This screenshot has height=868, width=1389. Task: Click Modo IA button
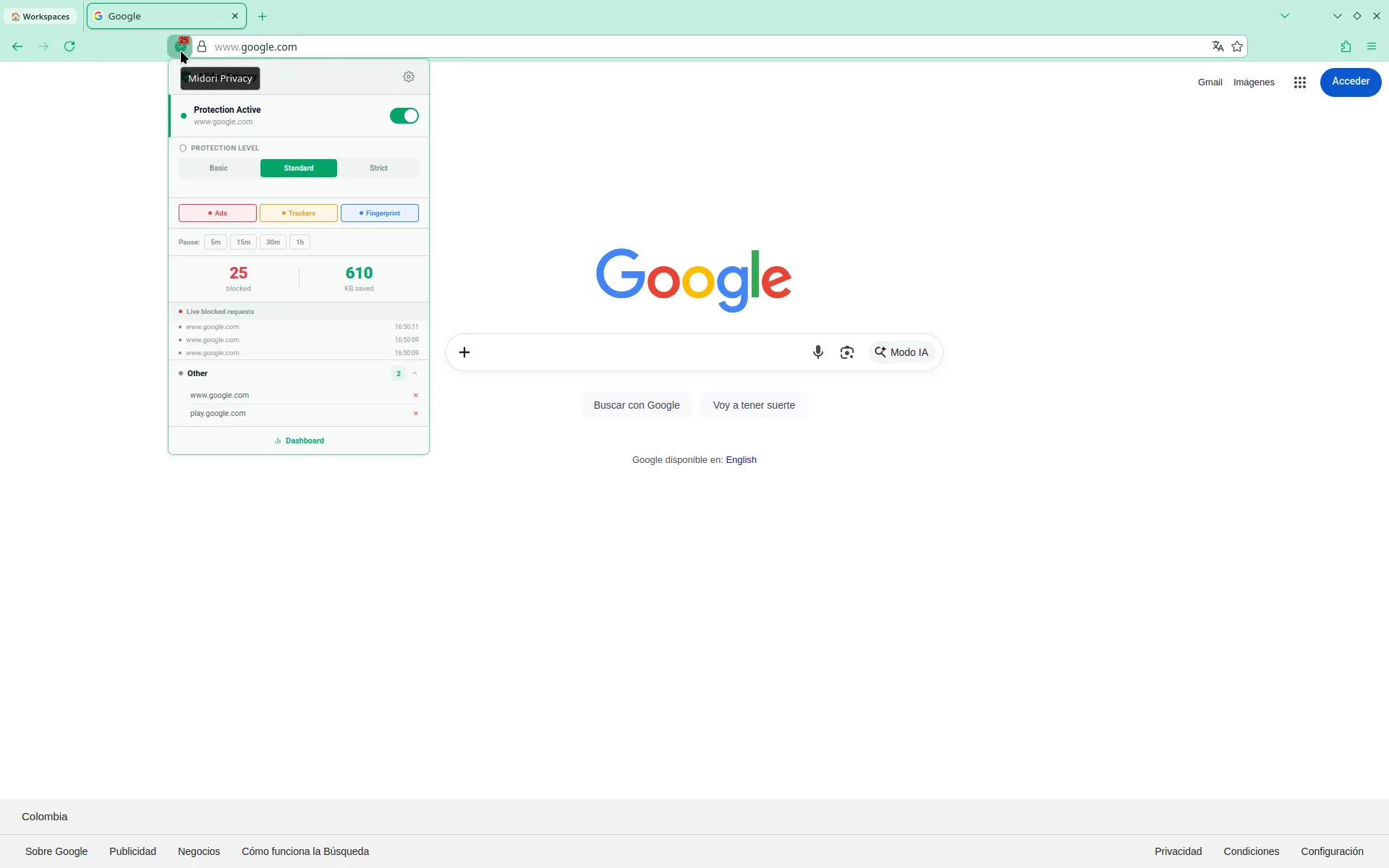[901, 352]
